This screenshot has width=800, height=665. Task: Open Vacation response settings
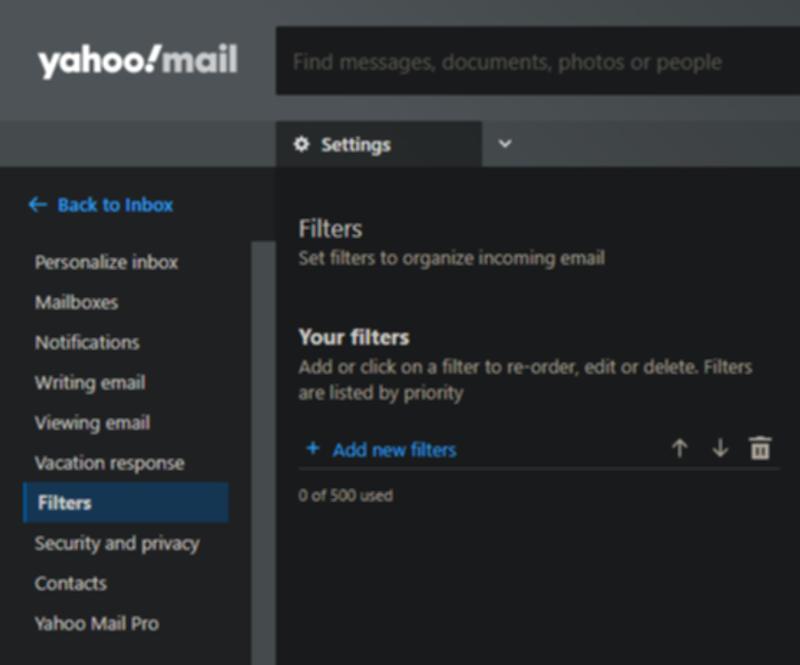pyautogui.click(x=109, y=463)
